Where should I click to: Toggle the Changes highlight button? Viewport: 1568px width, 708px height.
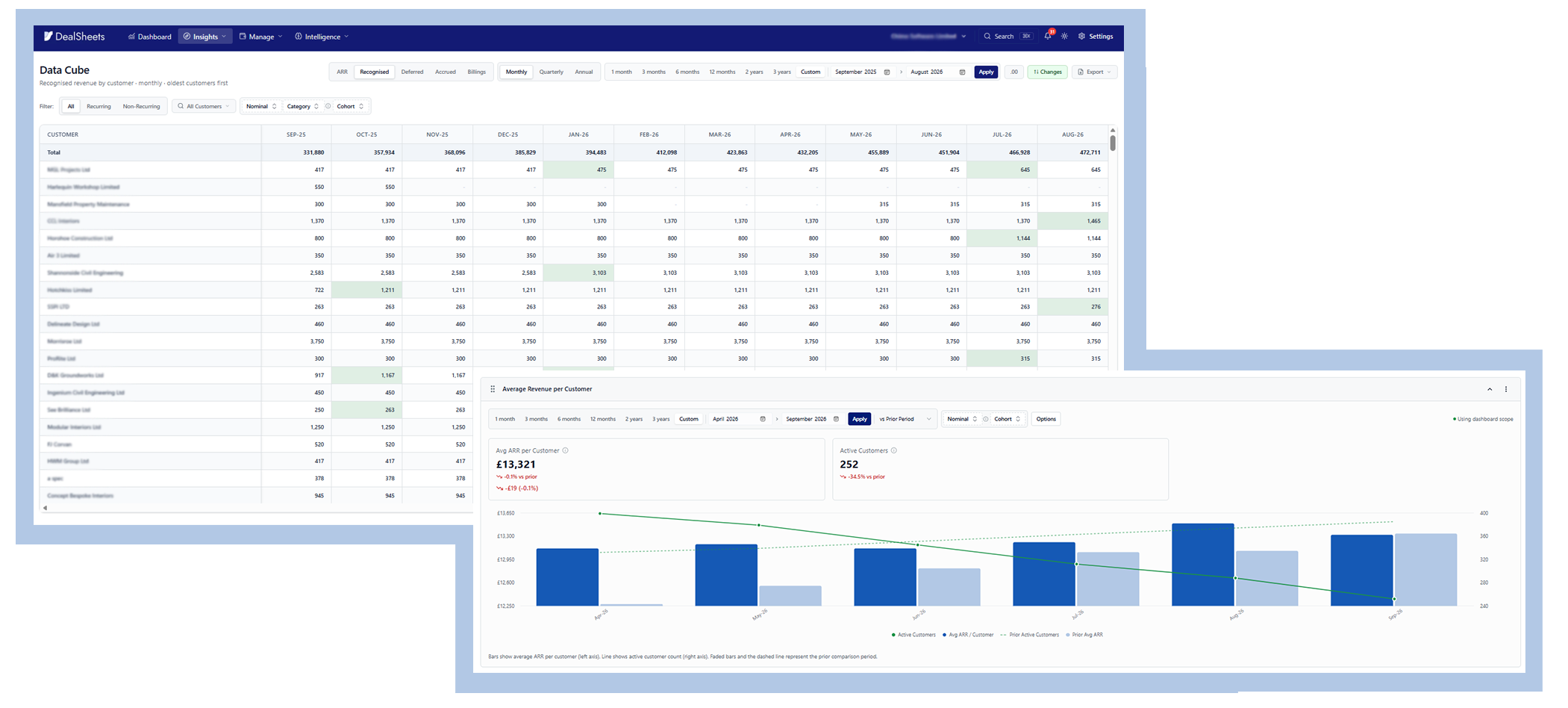1047,72
